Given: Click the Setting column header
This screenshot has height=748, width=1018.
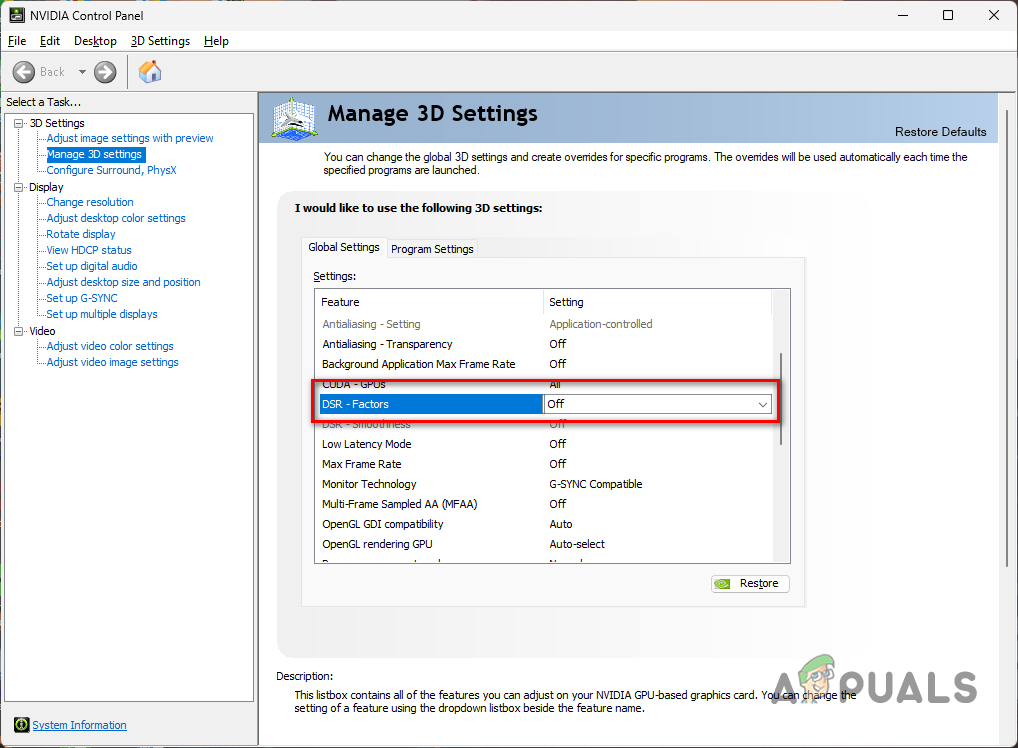Looking at the screenshot, I should click(657, 302).
